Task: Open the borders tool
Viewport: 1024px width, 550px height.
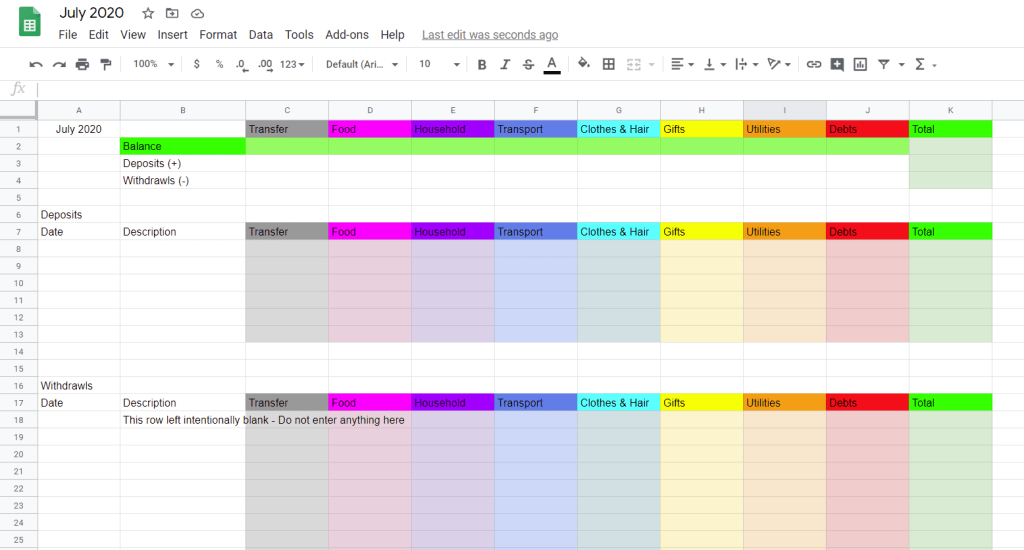Action: point(608,64)
